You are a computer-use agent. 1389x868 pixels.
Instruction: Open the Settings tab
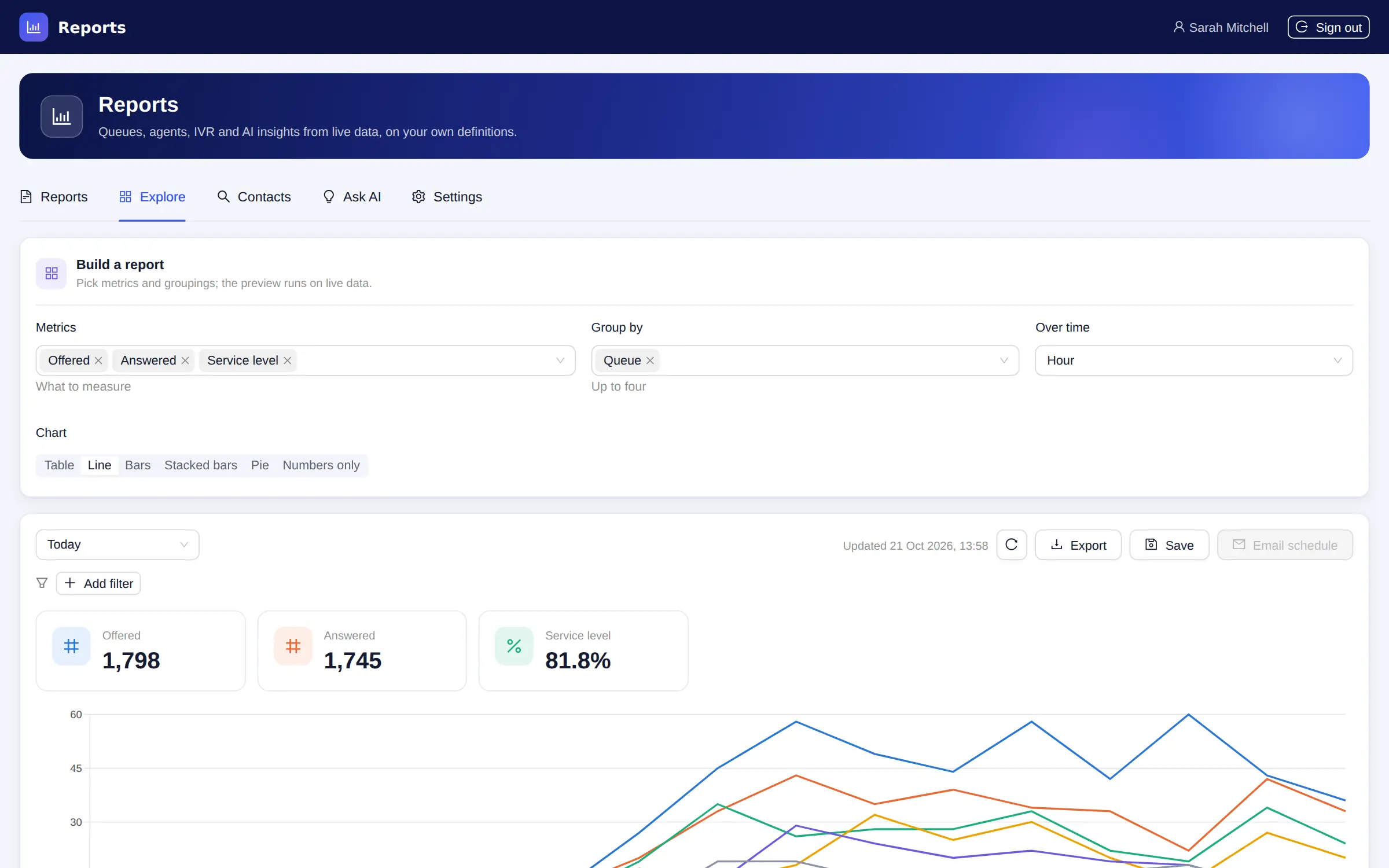coord(447,197)
